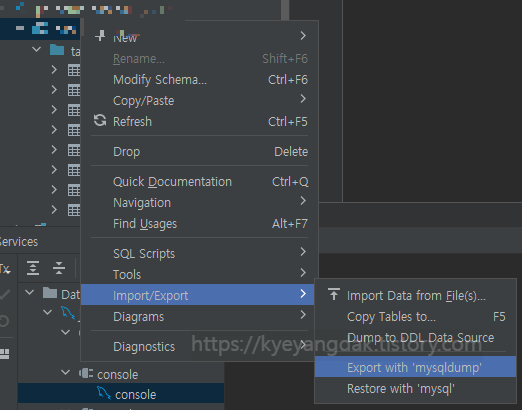The height and width of the screenshot is (410, 522).
Task: Select Find Usages menu entry
Action: (199, 224)
